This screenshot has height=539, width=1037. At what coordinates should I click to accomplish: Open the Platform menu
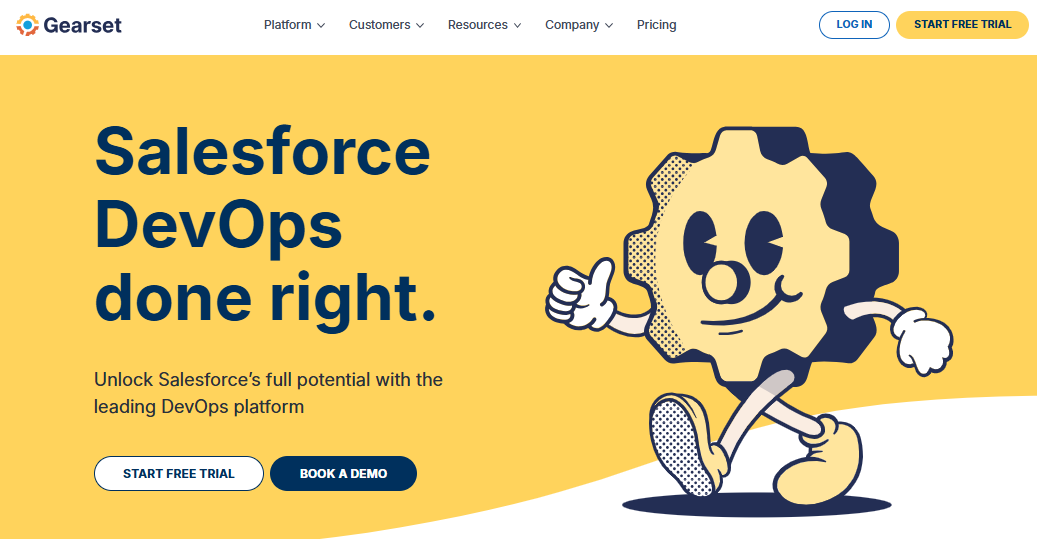click(288, 25)
